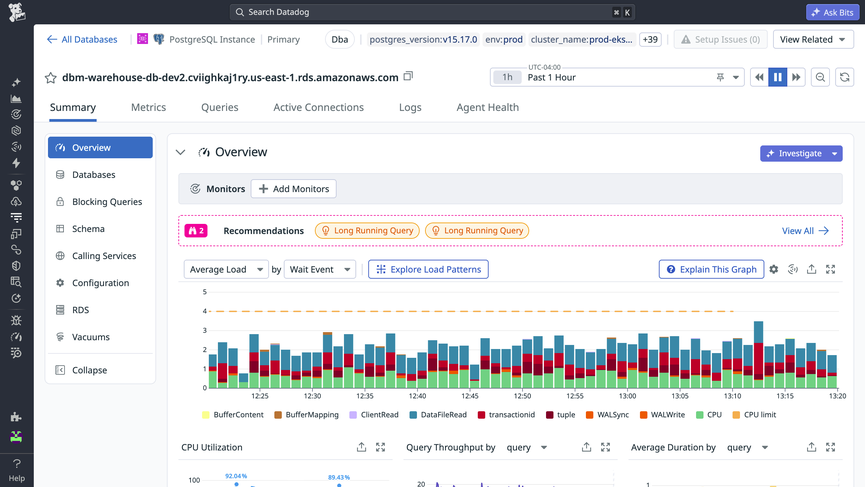Open the Wait Event dropdown
Image resolution: width=865 pixels, height=487 pixels.
click(x=320, y=269)
